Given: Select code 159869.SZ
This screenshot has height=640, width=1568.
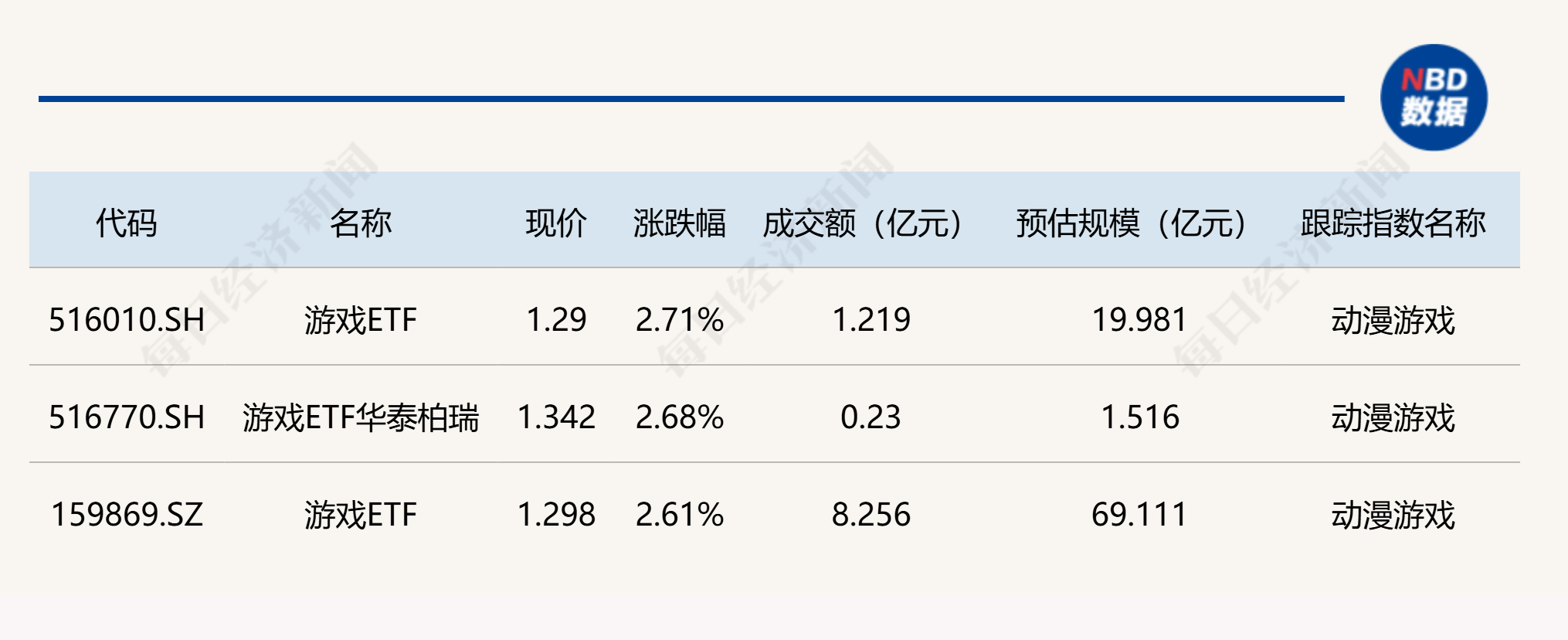Looking at the screenshot, I should pyautogui.click(x=127, y=515).
